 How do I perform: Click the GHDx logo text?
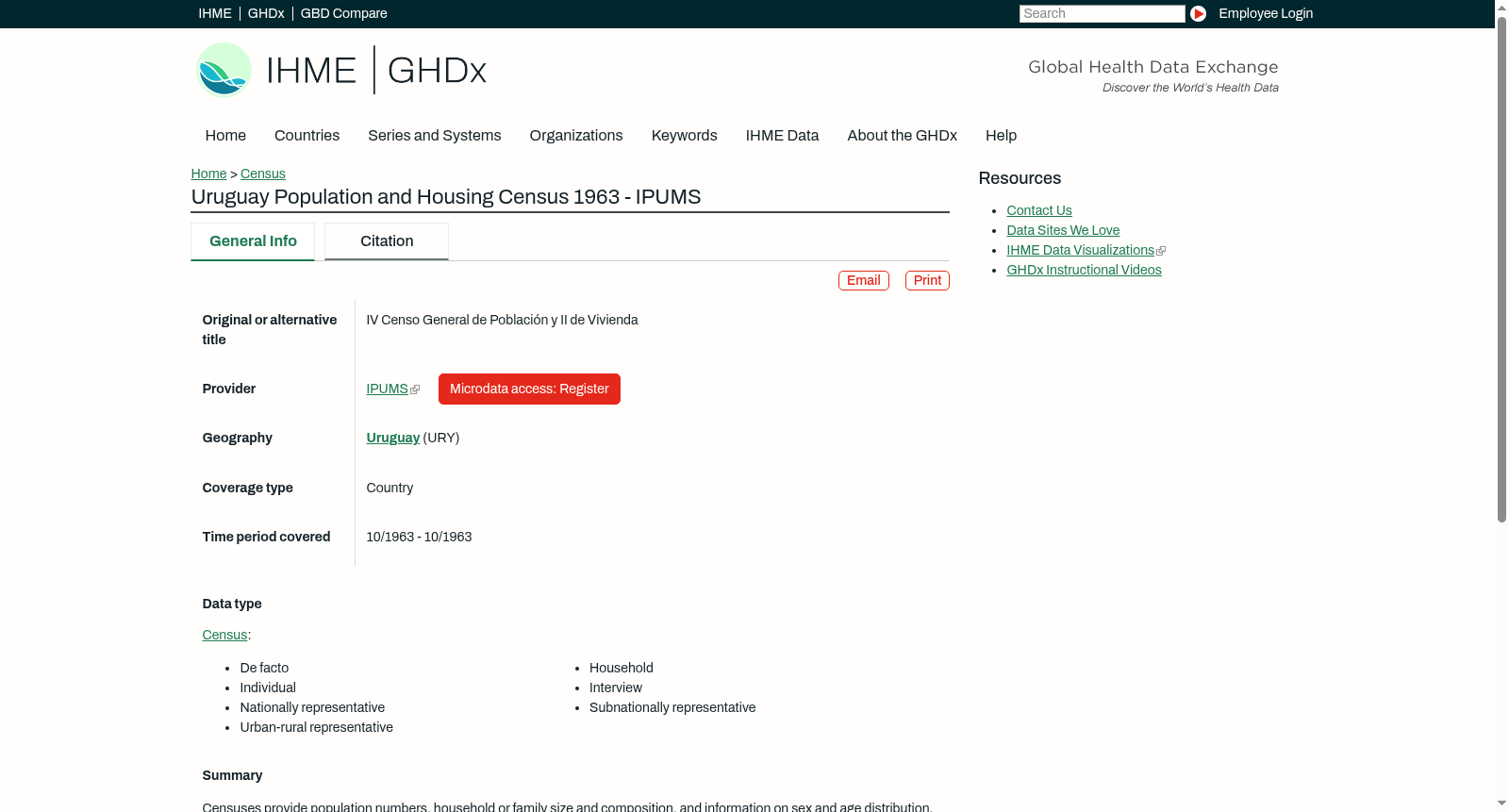pos(437,71)
